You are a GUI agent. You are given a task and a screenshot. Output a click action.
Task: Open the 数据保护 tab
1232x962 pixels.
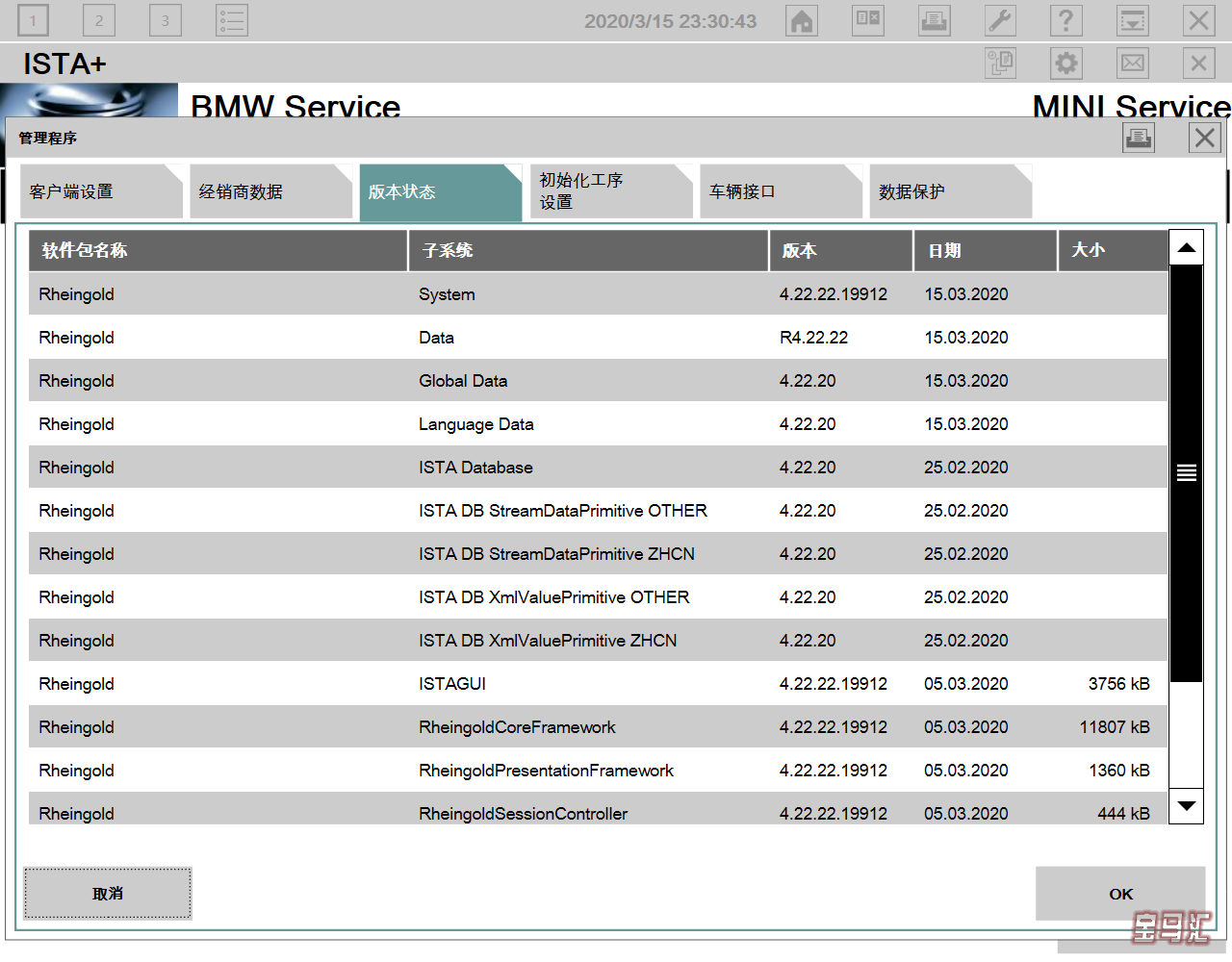tap(951, 191)
